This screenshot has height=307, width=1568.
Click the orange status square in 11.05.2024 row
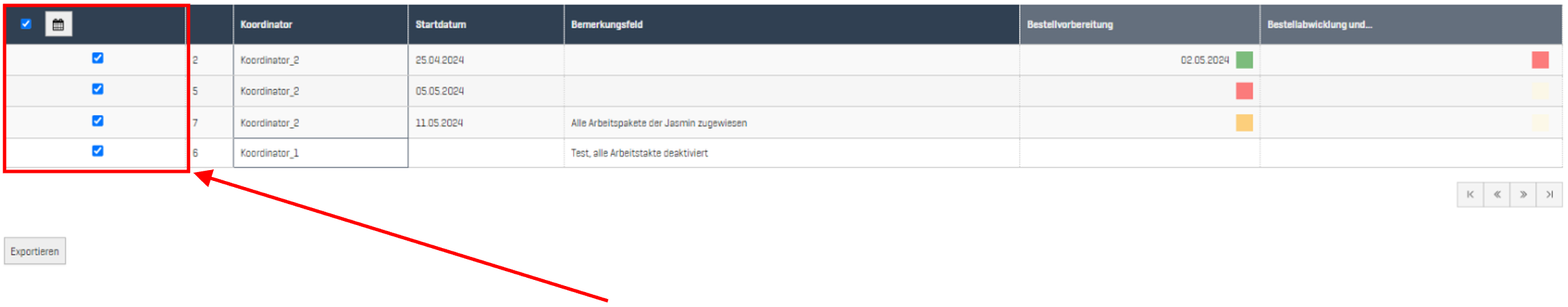click(x=1244, y=123)
